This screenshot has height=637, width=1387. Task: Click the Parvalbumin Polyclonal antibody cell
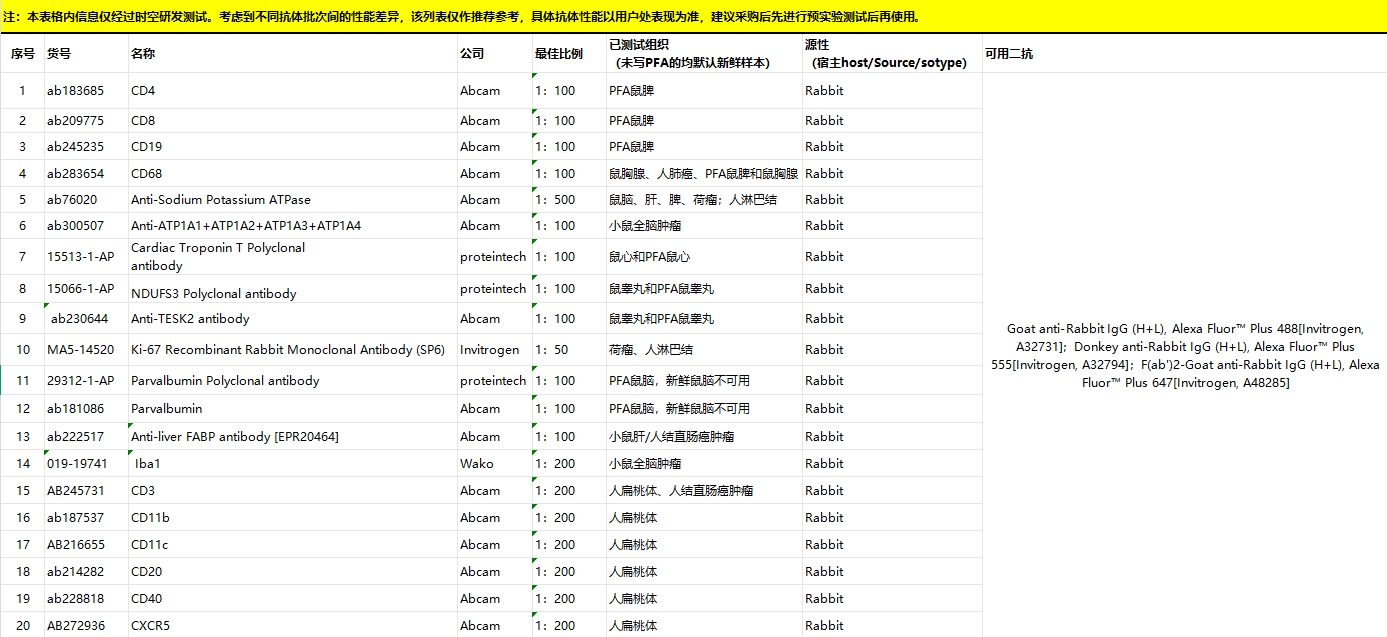[293, 380]
